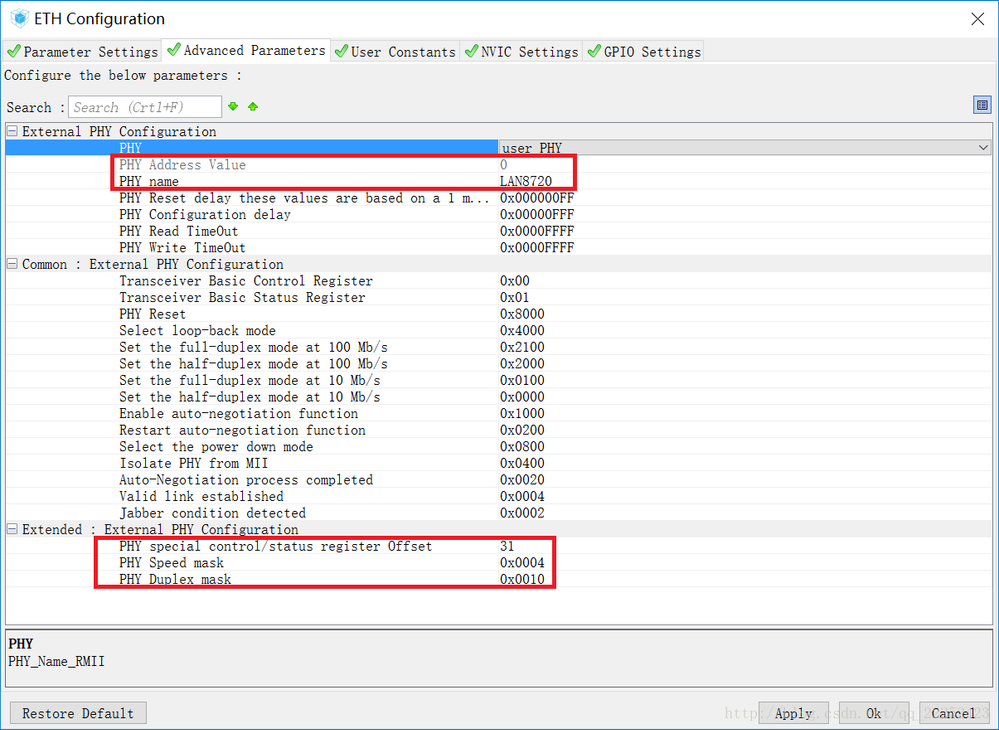Select Transceiver Basic Status Register row

coord(499,297)
